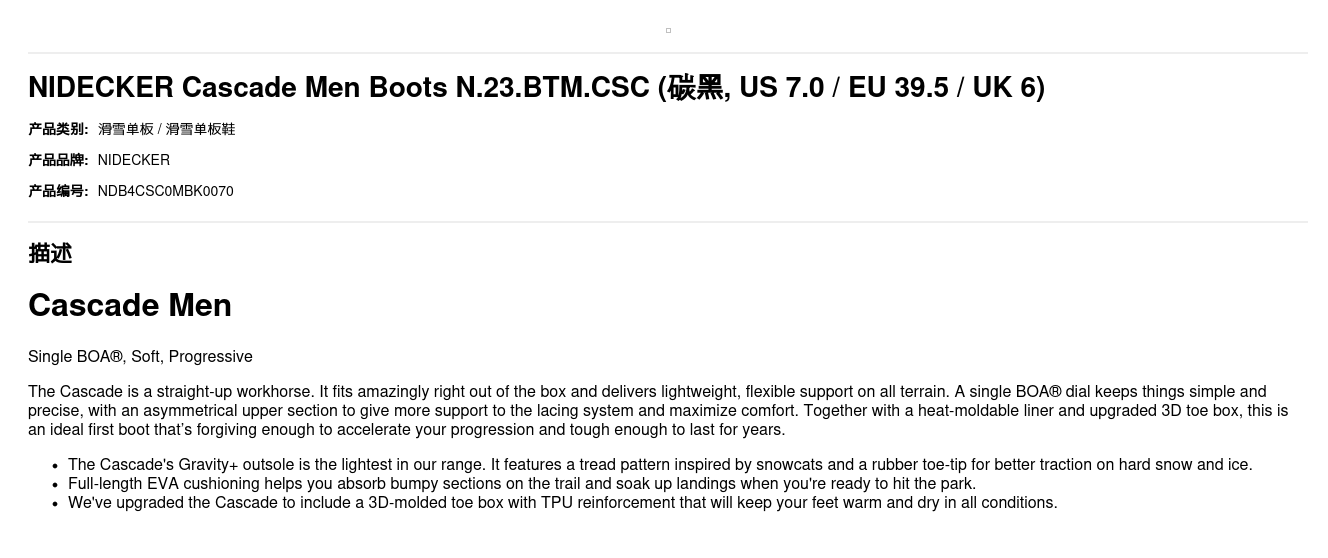Click the 描述 section heading
This screenshot has width=1328, height=558.
[x=50, y=253]
